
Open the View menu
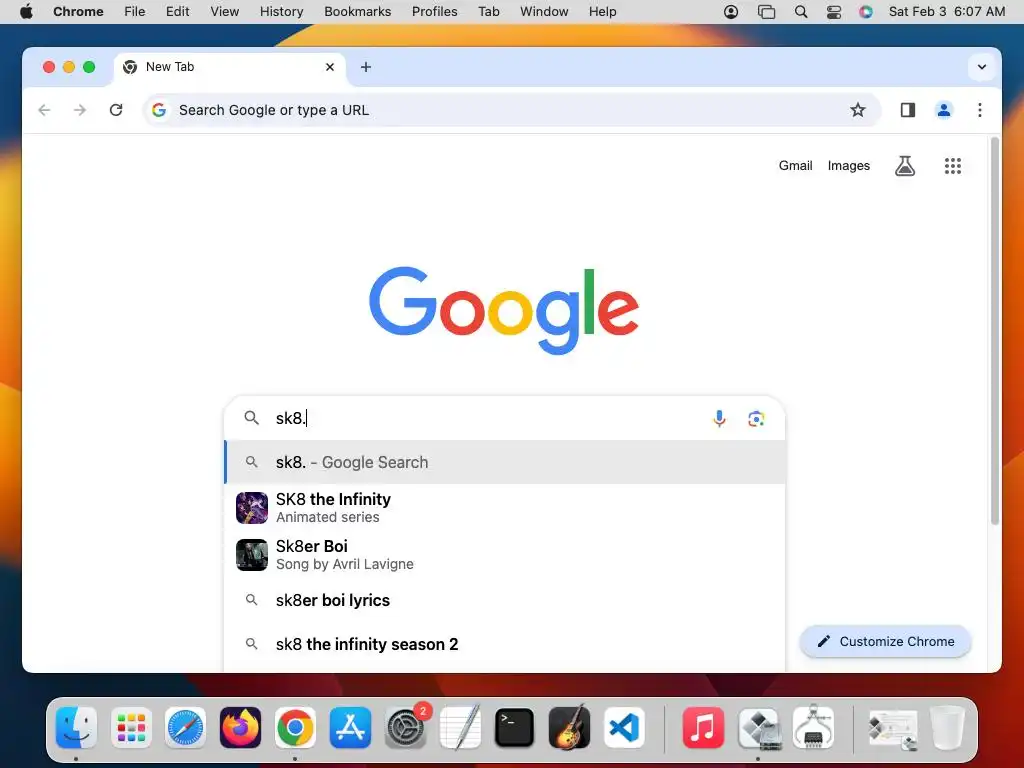(x=225, y=12)
